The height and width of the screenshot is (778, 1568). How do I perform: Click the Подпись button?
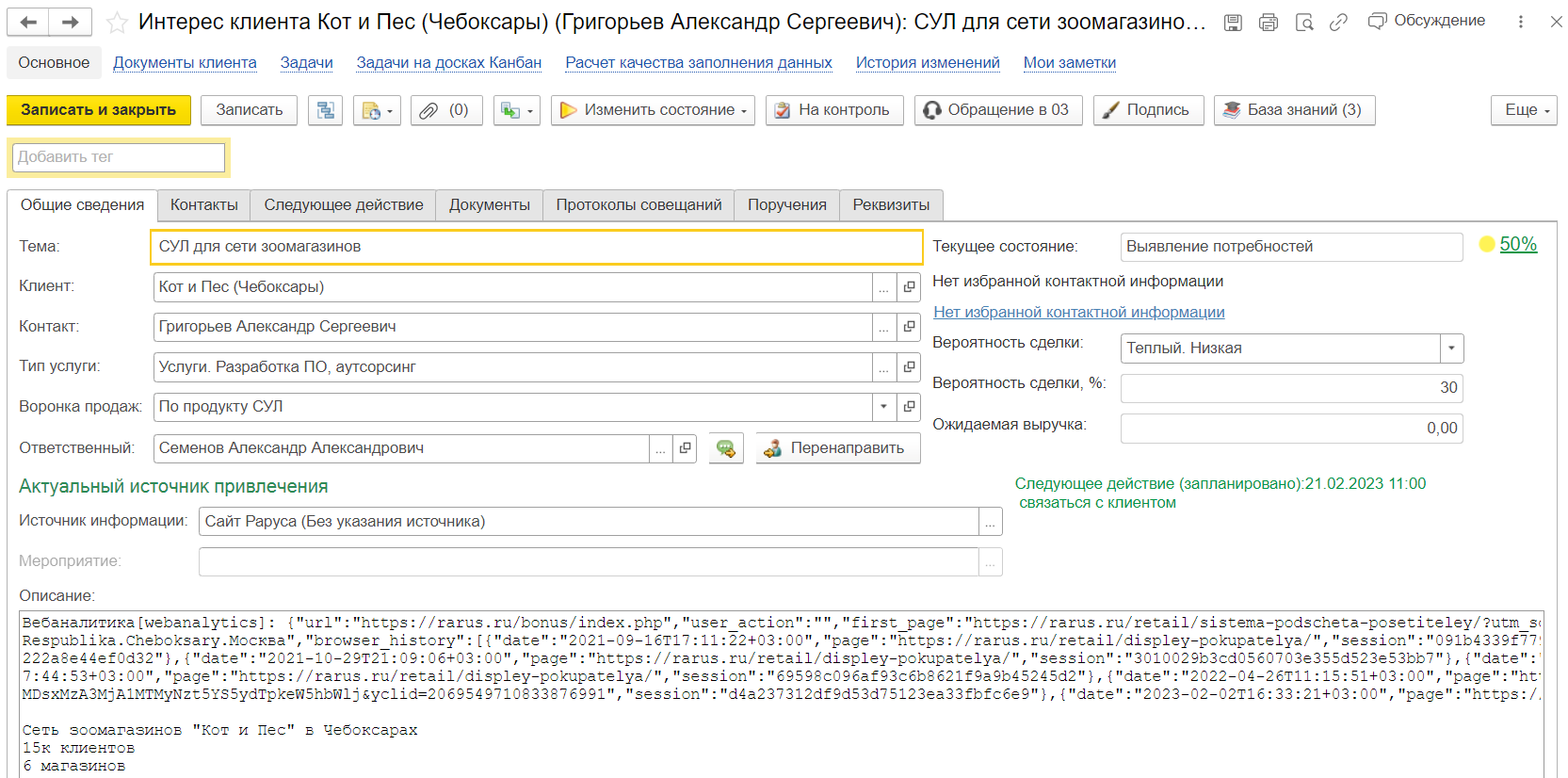point(1148,110)
